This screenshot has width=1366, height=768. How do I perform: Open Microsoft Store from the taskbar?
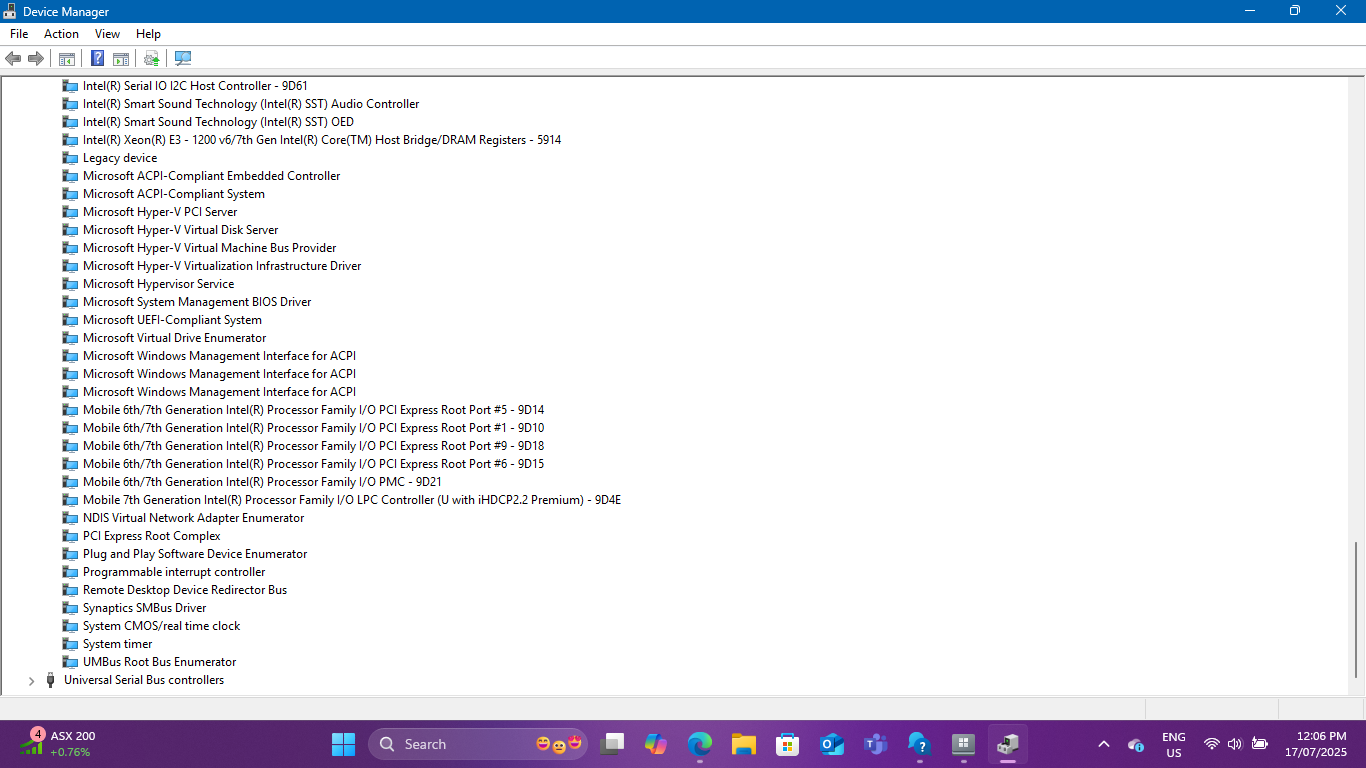pyautogui.click(x=787, y=744)
